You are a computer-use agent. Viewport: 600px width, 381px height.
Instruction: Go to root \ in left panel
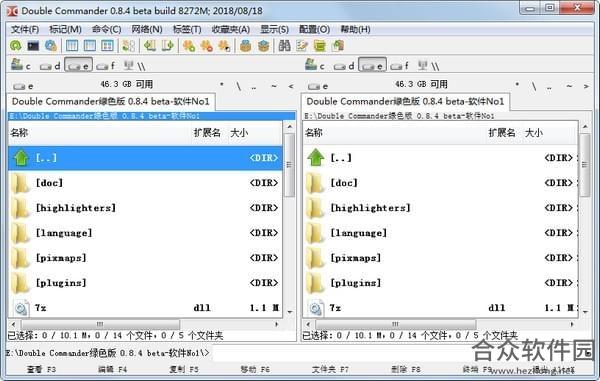238,86
